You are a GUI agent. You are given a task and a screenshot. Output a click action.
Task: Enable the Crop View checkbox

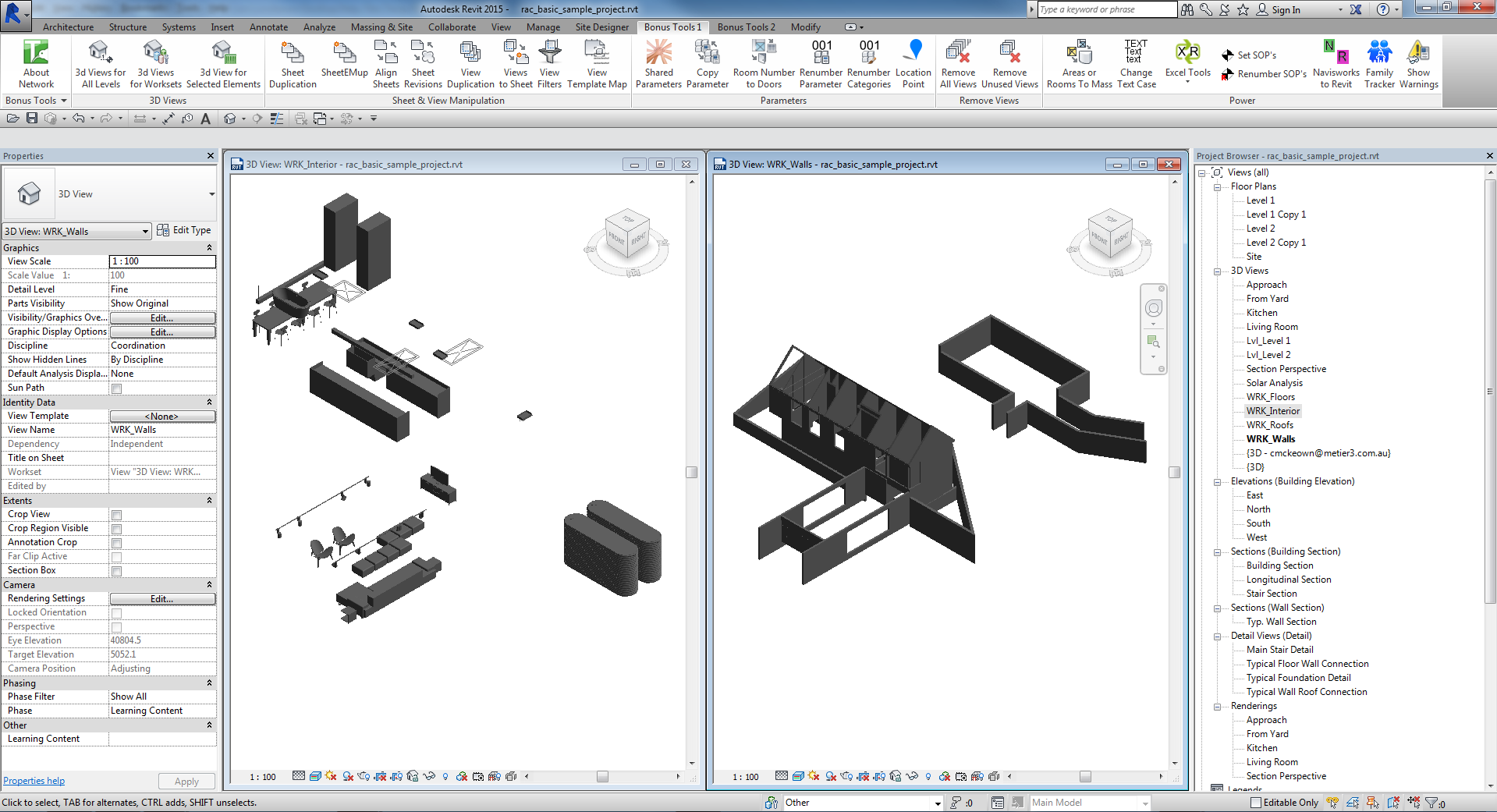[116, 514]
